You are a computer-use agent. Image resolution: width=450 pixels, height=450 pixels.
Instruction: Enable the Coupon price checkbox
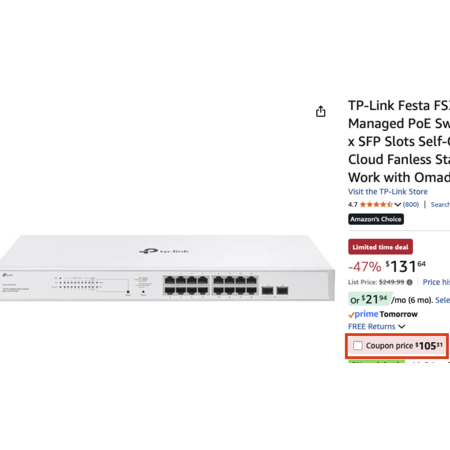[x=358, y=346]
